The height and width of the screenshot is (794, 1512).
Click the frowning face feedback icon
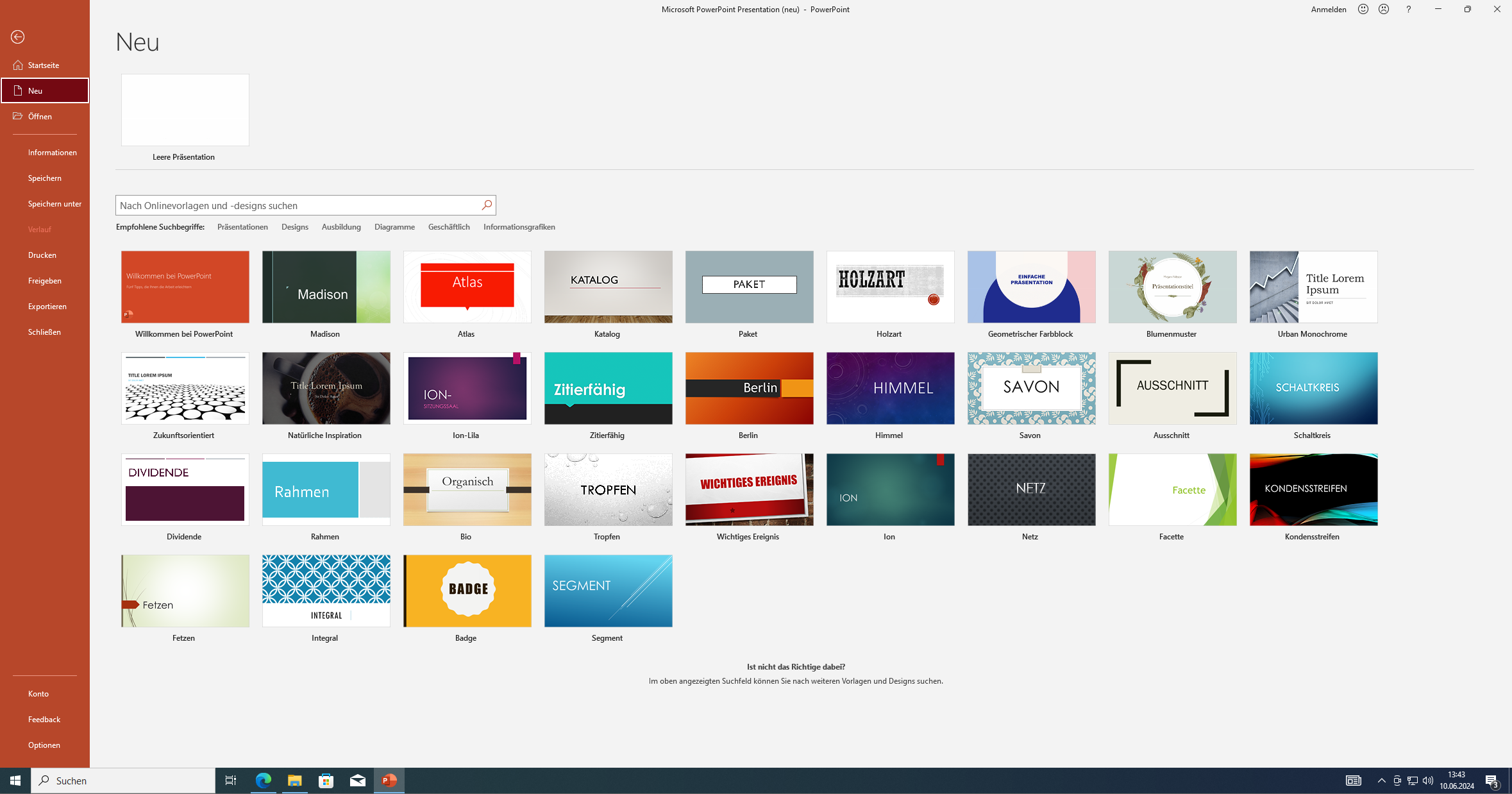1384,9
